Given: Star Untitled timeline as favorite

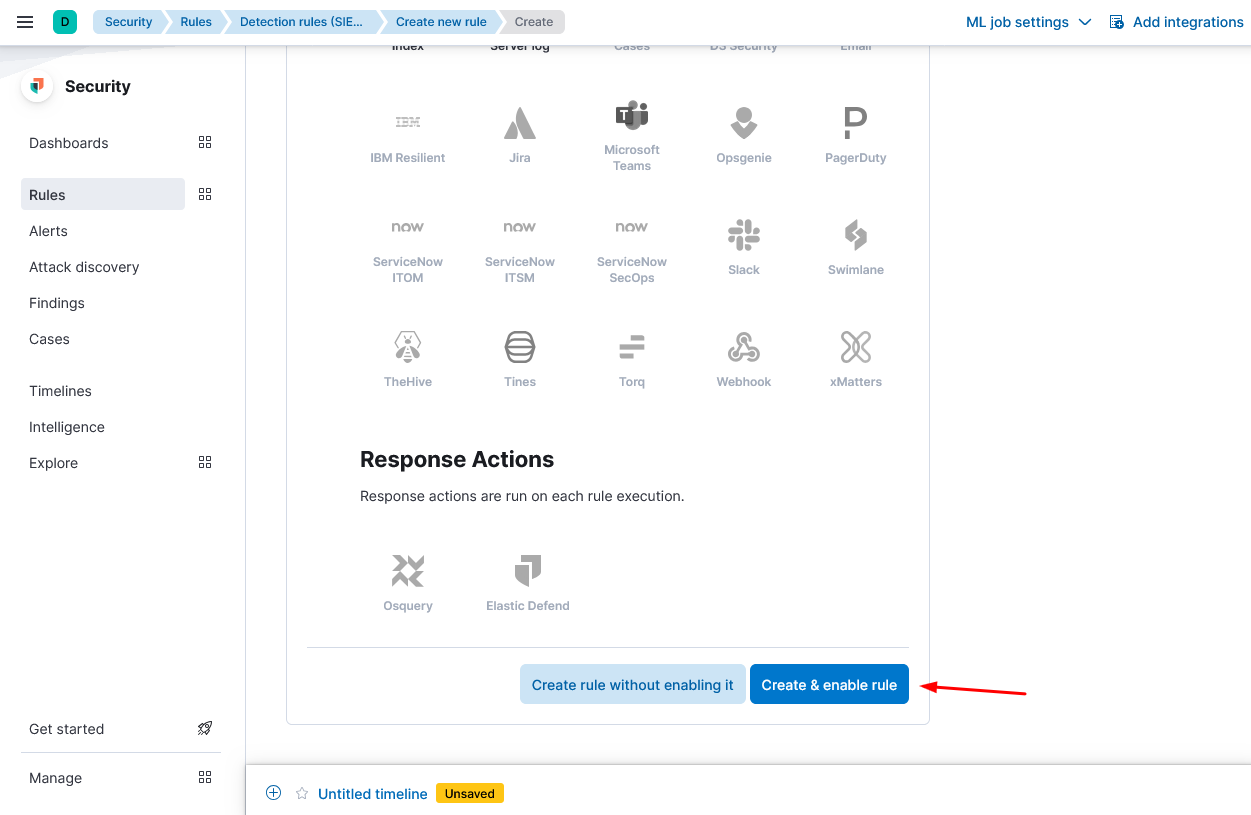Looking at the screenshot, I should click(x=302, y=793).
